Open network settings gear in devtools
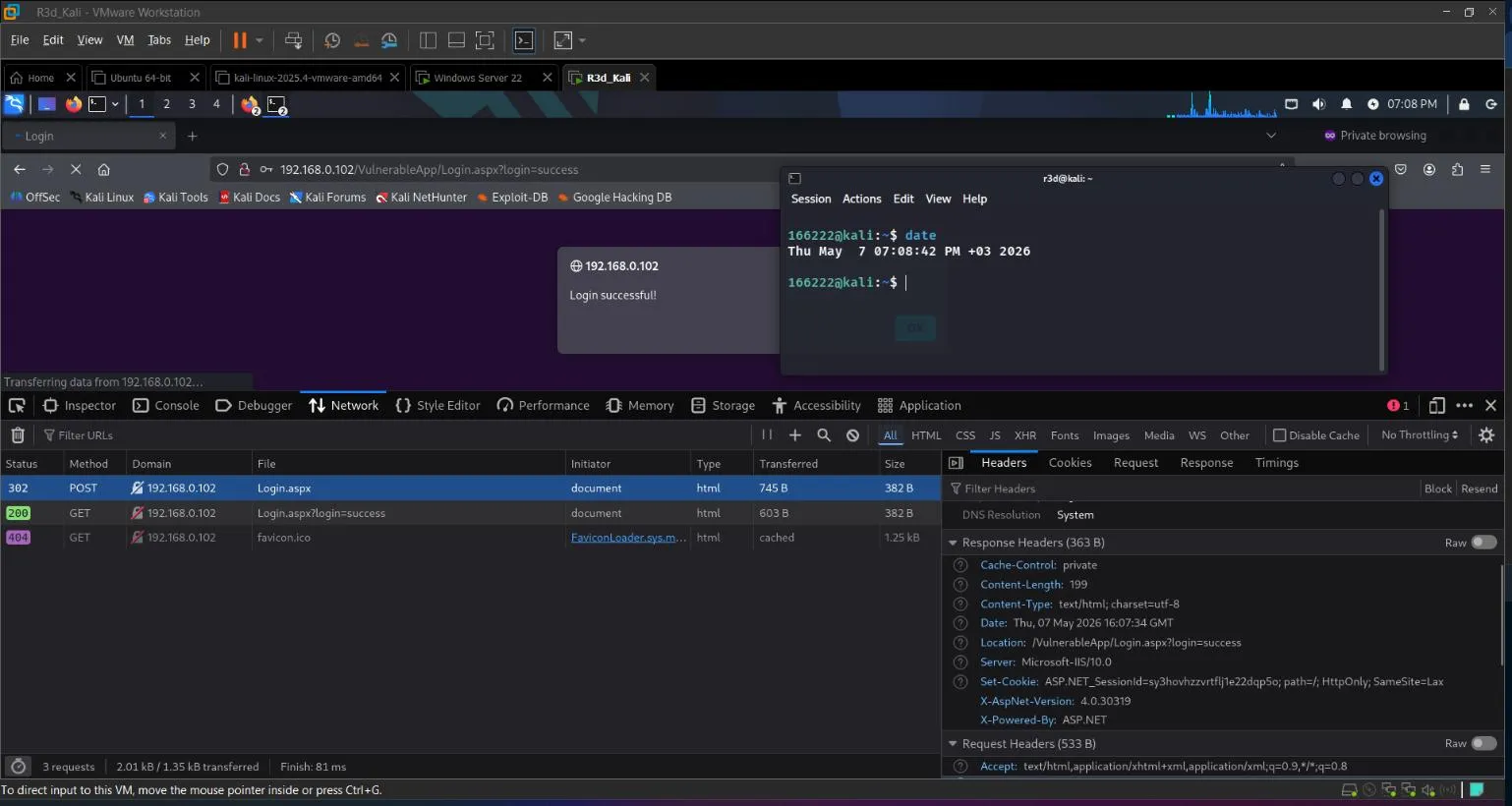Viewport: 1512px width, 806px height. tap(1485, 434)
